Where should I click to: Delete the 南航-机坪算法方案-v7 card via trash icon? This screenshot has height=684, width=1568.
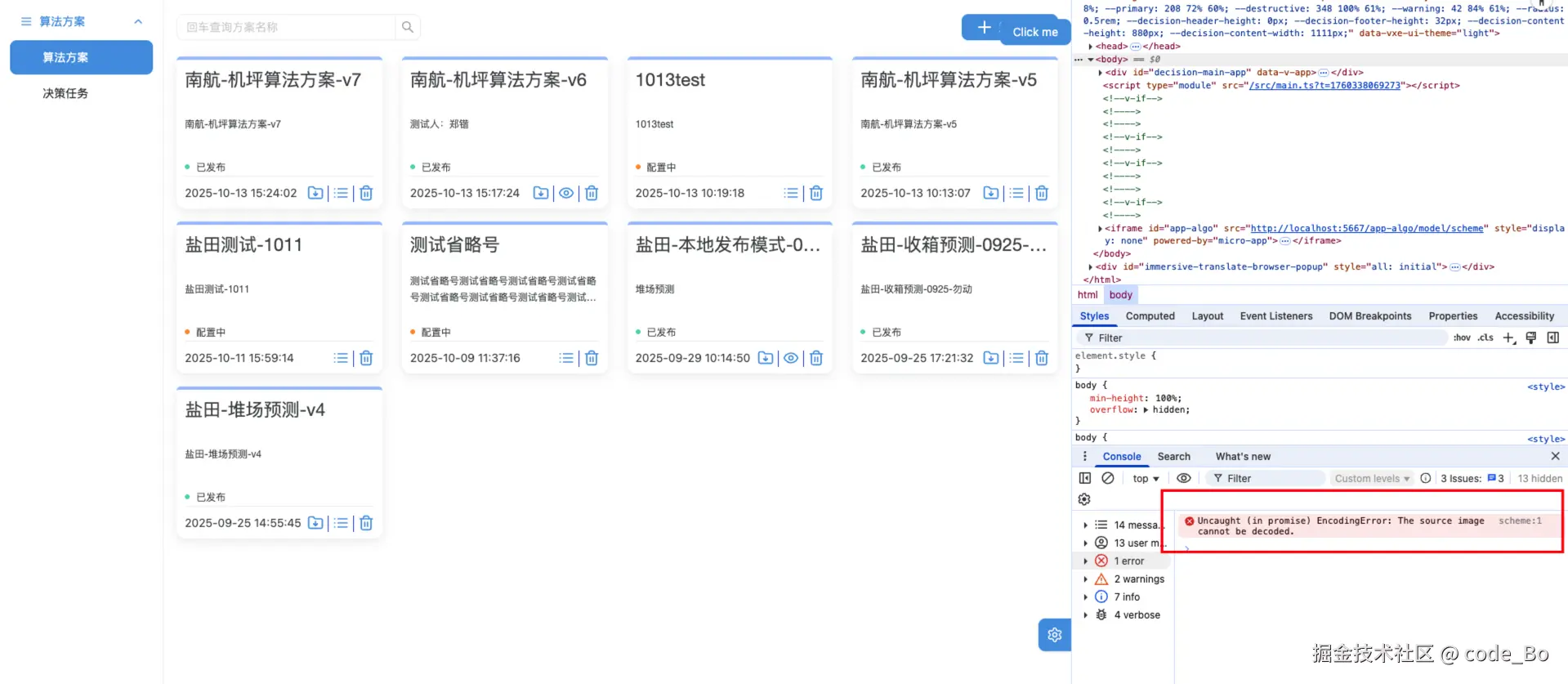[x=366, y=193]
